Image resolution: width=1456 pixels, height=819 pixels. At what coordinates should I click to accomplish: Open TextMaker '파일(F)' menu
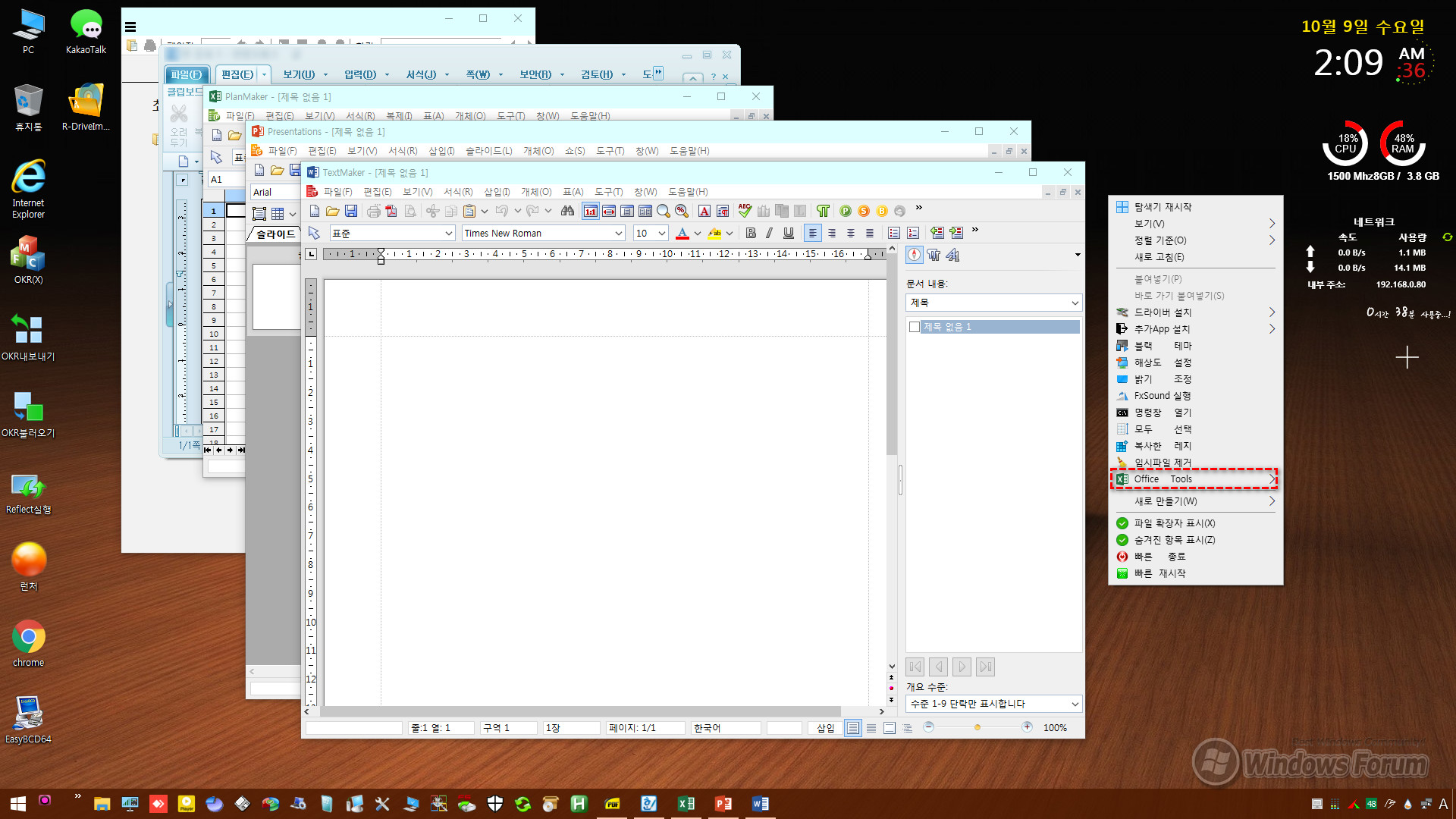tap(337, 193)
